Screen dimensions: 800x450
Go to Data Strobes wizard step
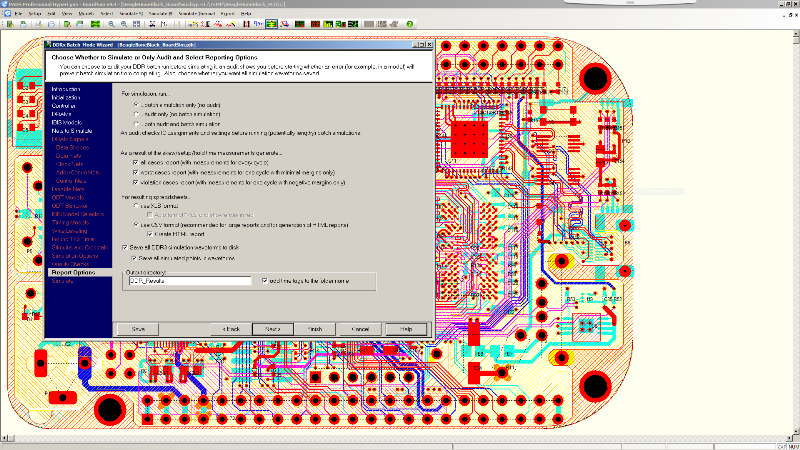tap(72, 147)
